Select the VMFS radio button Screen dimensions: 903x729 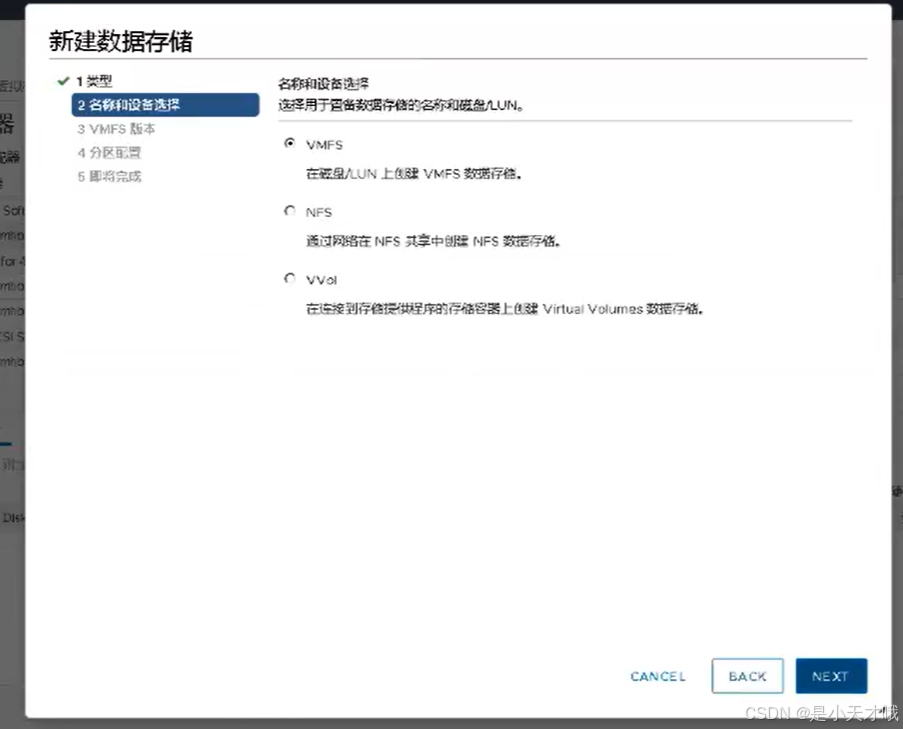point(290,143)
